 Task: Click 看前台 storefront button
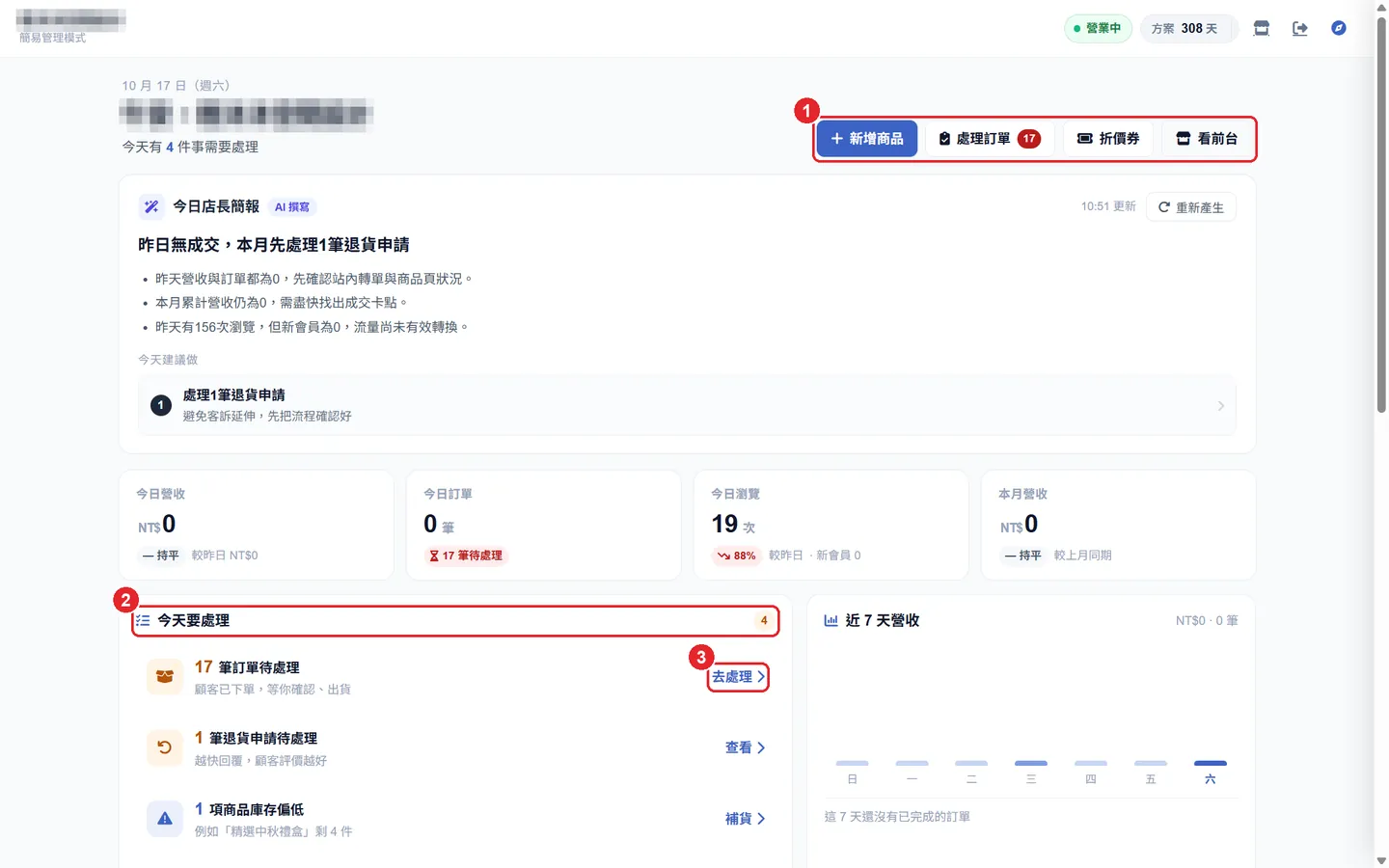click(x=1207, y=139)
